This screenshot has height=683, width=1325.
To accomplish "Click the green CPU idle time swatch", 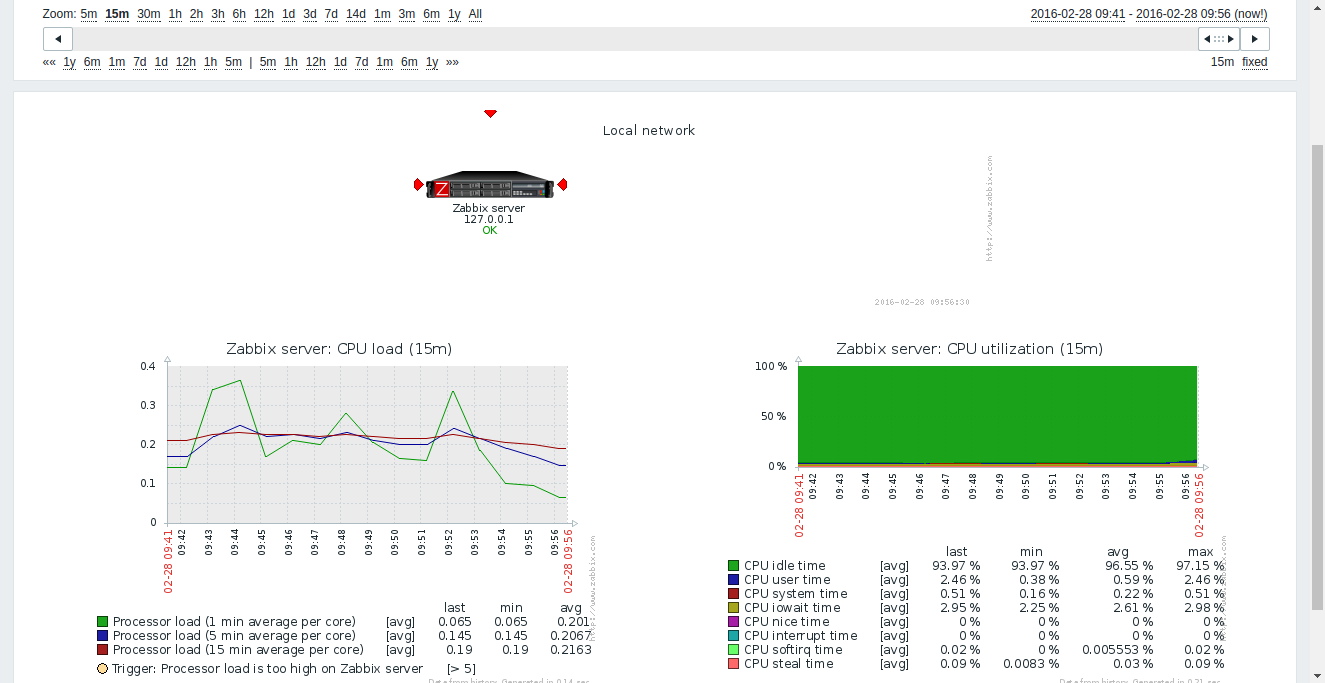I will (x=734, y=566).
